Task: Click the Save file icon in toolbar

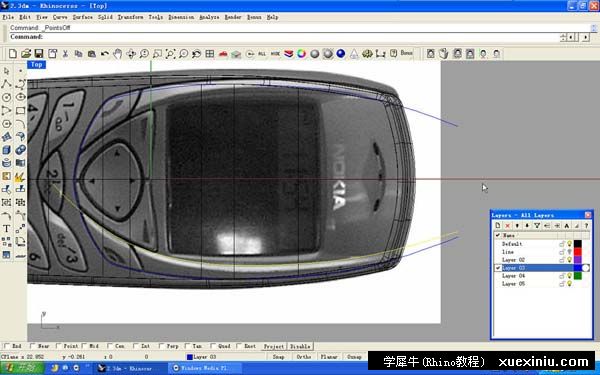Action: coord(39,54)
